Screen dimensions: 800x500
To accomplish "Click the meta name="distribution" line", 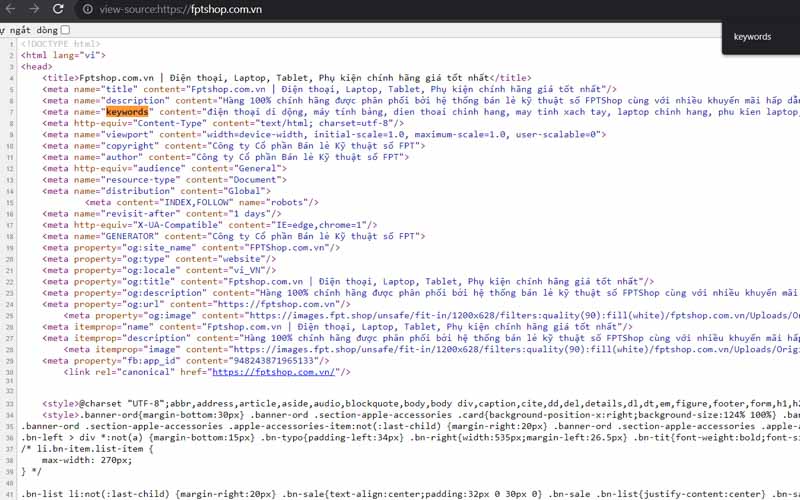I will pos(157,191).
